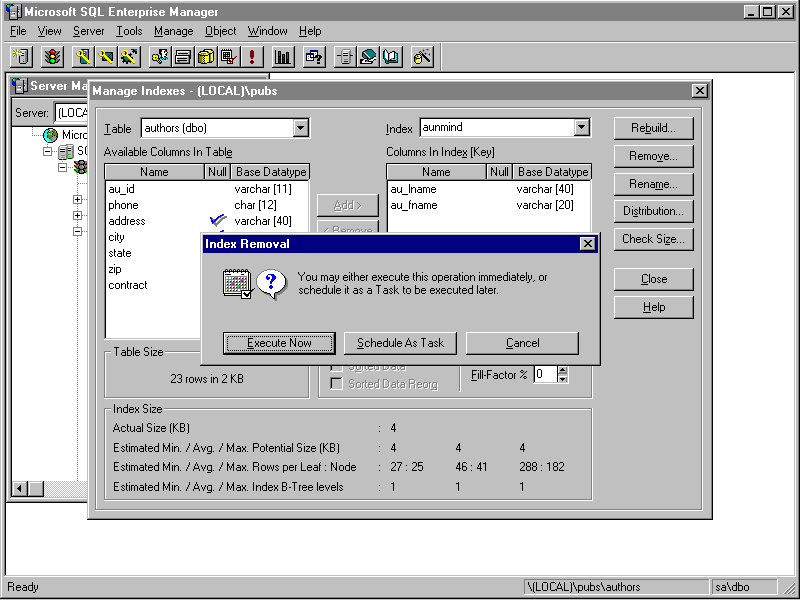800x600 pixels.
Task: Toggle the Sorted Data Reorg checkbox
Action: pyautogui.click(x=337, y=384)
